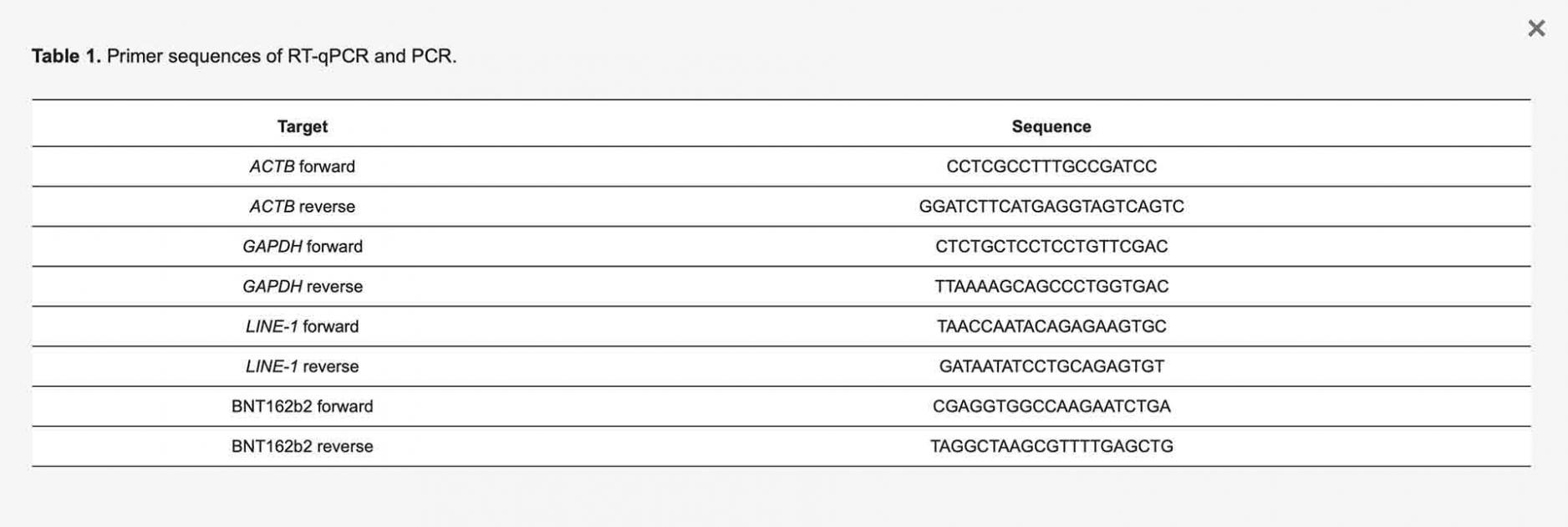Click the LINE-1 forward target cell
The width and height of the screenshot is (1568, 527).
pos(303,326)
